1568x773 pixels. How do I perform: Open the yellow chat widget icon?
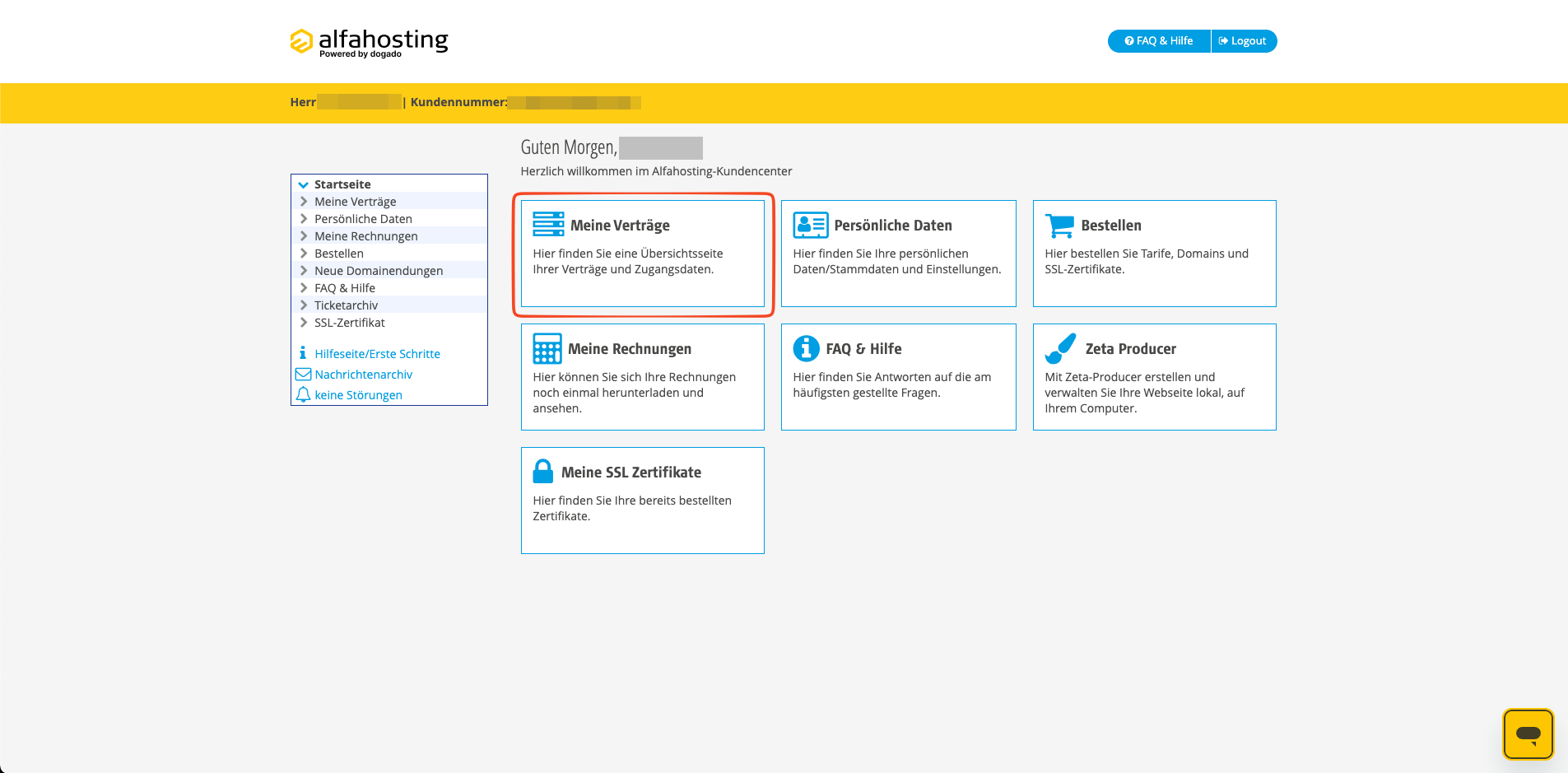coord(1528,733)
